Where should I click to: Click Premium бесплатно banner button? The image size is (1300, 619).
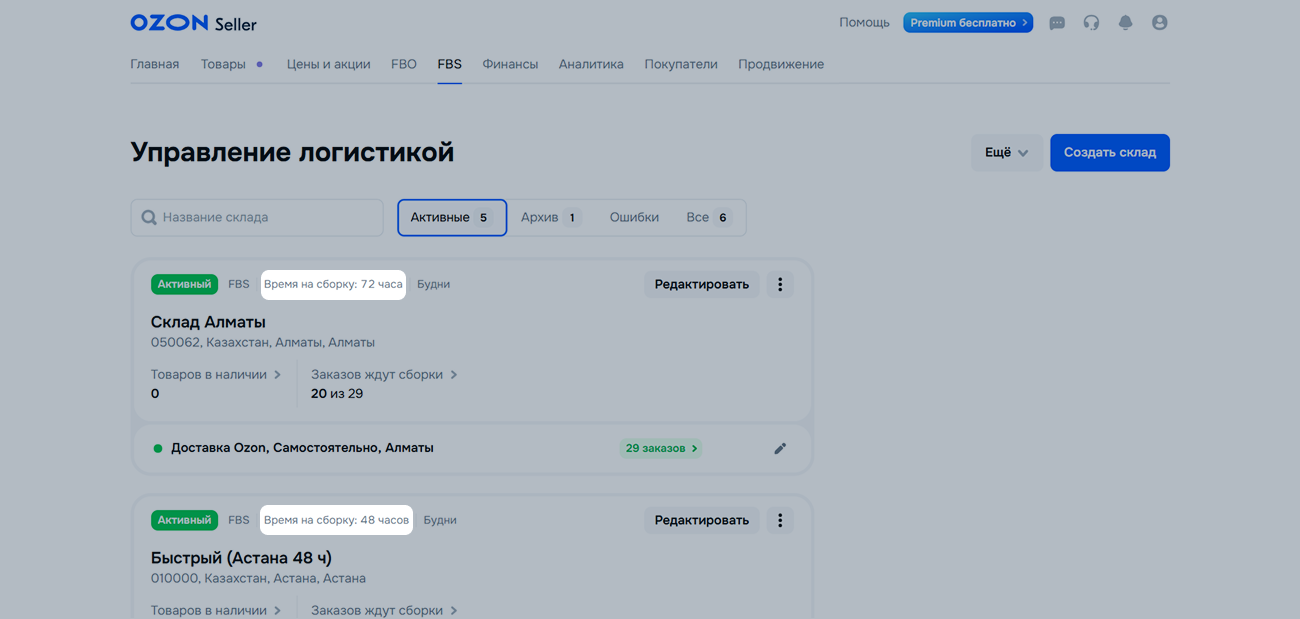pyautogui.click(x=967, y=23)
